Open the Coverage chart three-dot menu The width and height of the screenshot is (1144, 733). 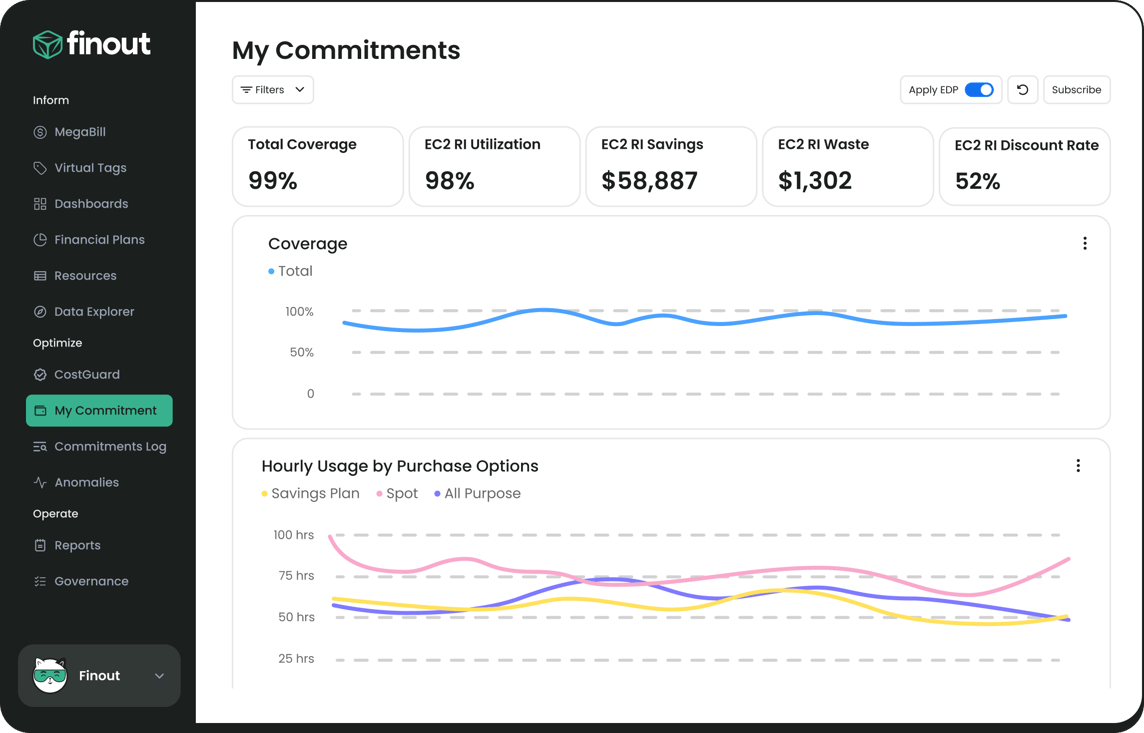coord(1085,244)
